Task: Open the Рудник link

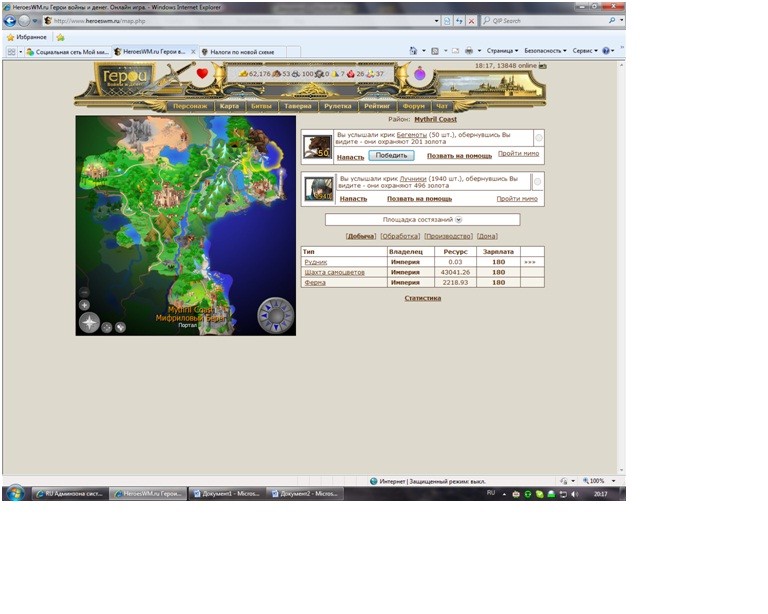Action: click(x=315, y=262)
